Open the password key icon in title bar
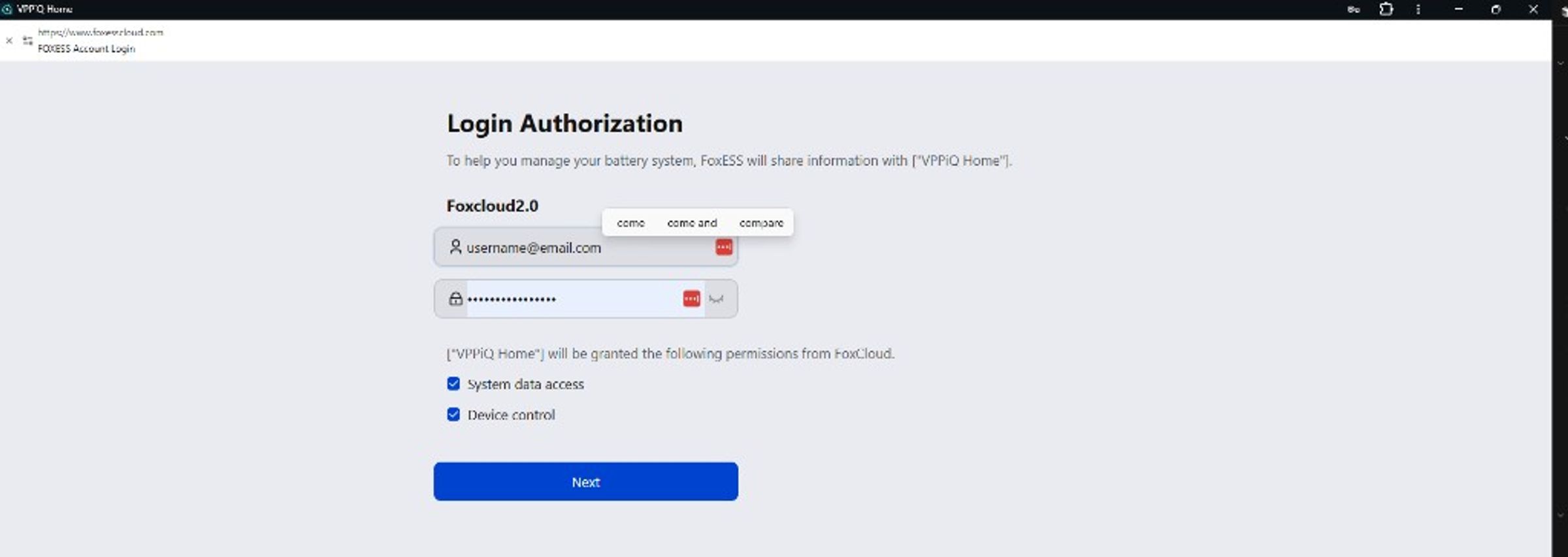The width and height of the screenshot is (1568, 557). pyautogui.click(x=1354, y=10)
